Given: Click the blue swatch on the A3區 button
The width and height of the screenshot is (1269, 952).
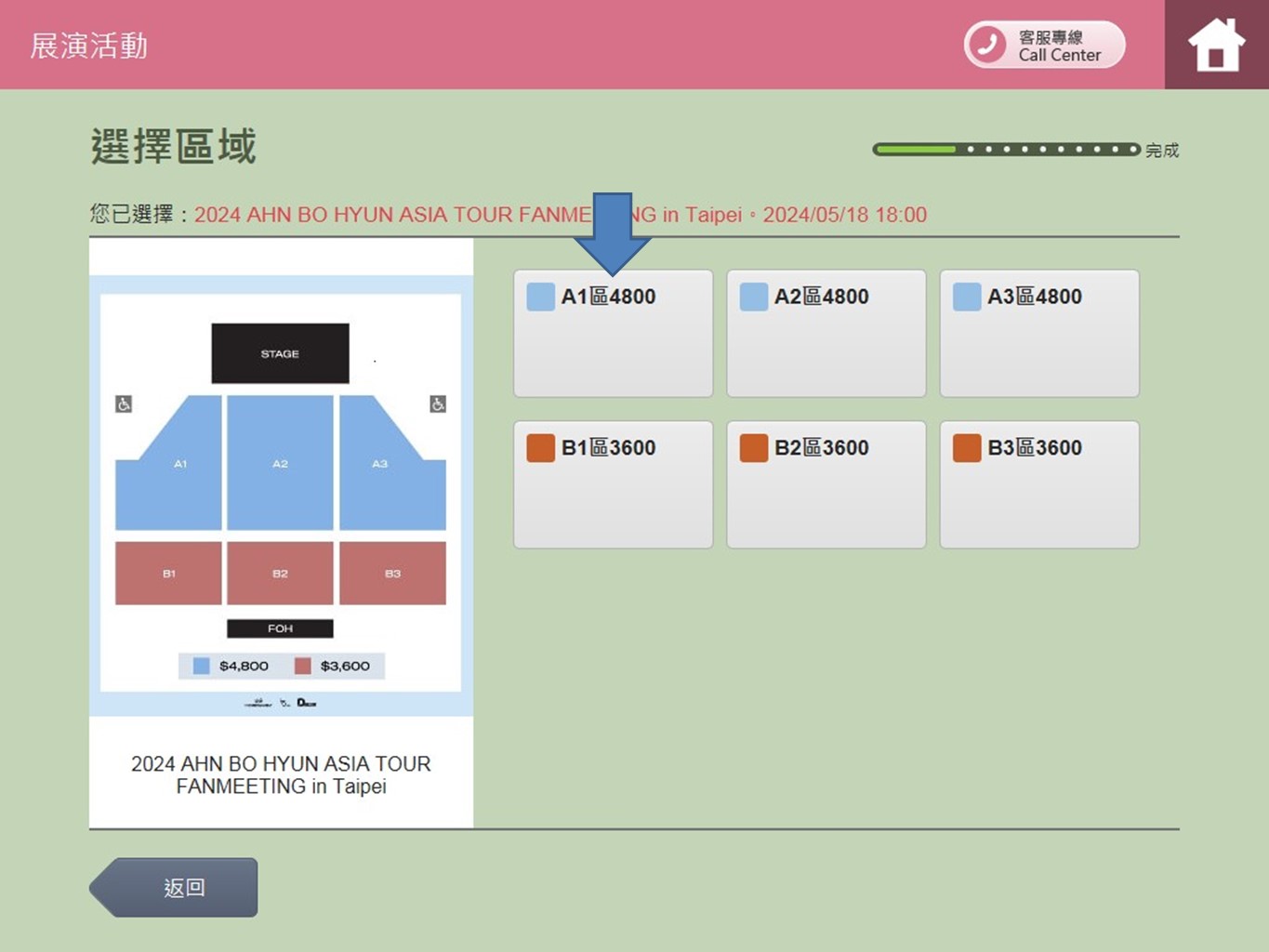Looking at the screenshot, I should click(x=967, y=297).
